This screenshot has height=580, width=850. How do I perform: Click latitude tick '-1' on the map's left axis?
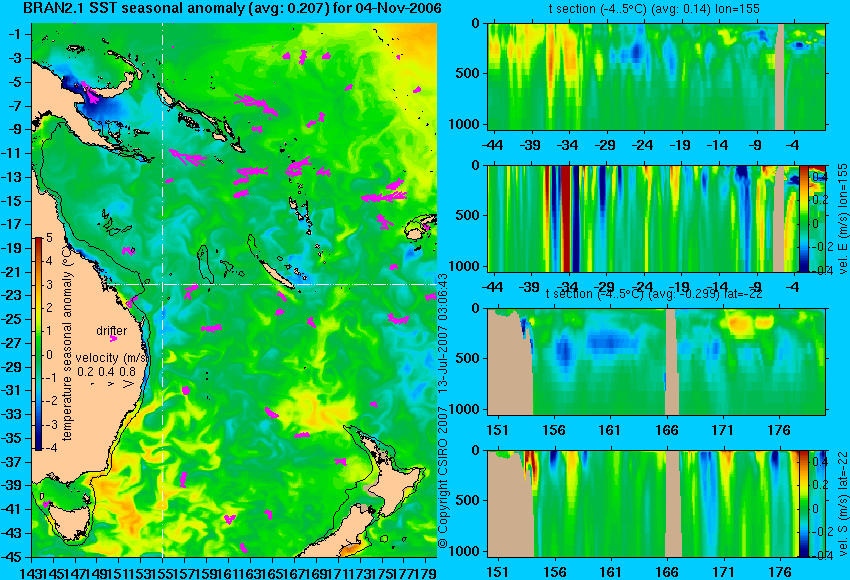14,34
